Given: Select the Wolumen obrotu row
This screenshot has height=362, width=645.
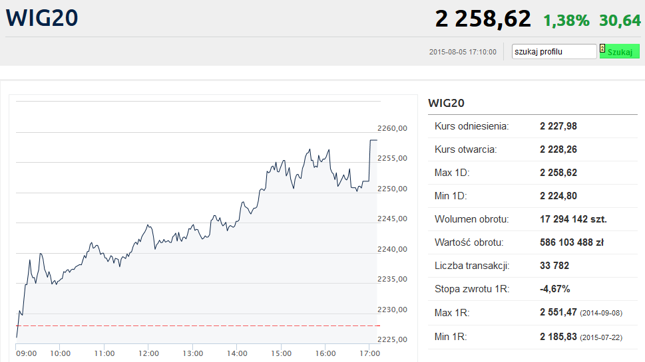Looking at the screenshot, I should pyautogui.click(x=533, y=219).
